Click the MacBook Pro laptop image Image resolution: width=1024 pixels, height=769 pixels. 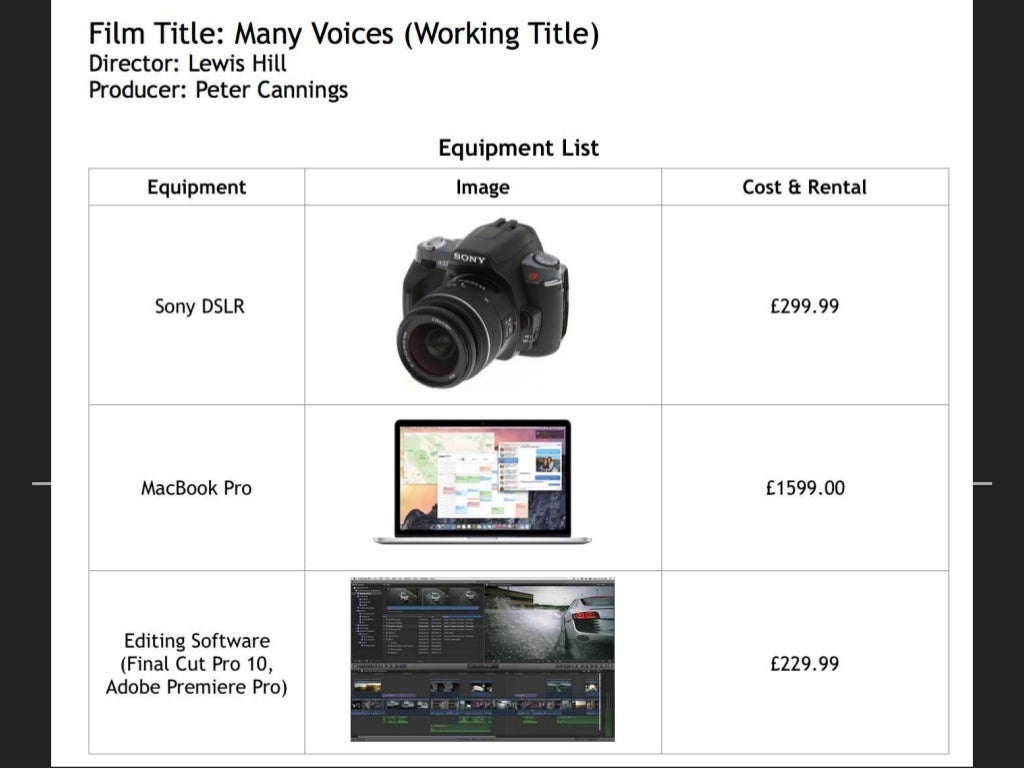click(x=483, y=482)
